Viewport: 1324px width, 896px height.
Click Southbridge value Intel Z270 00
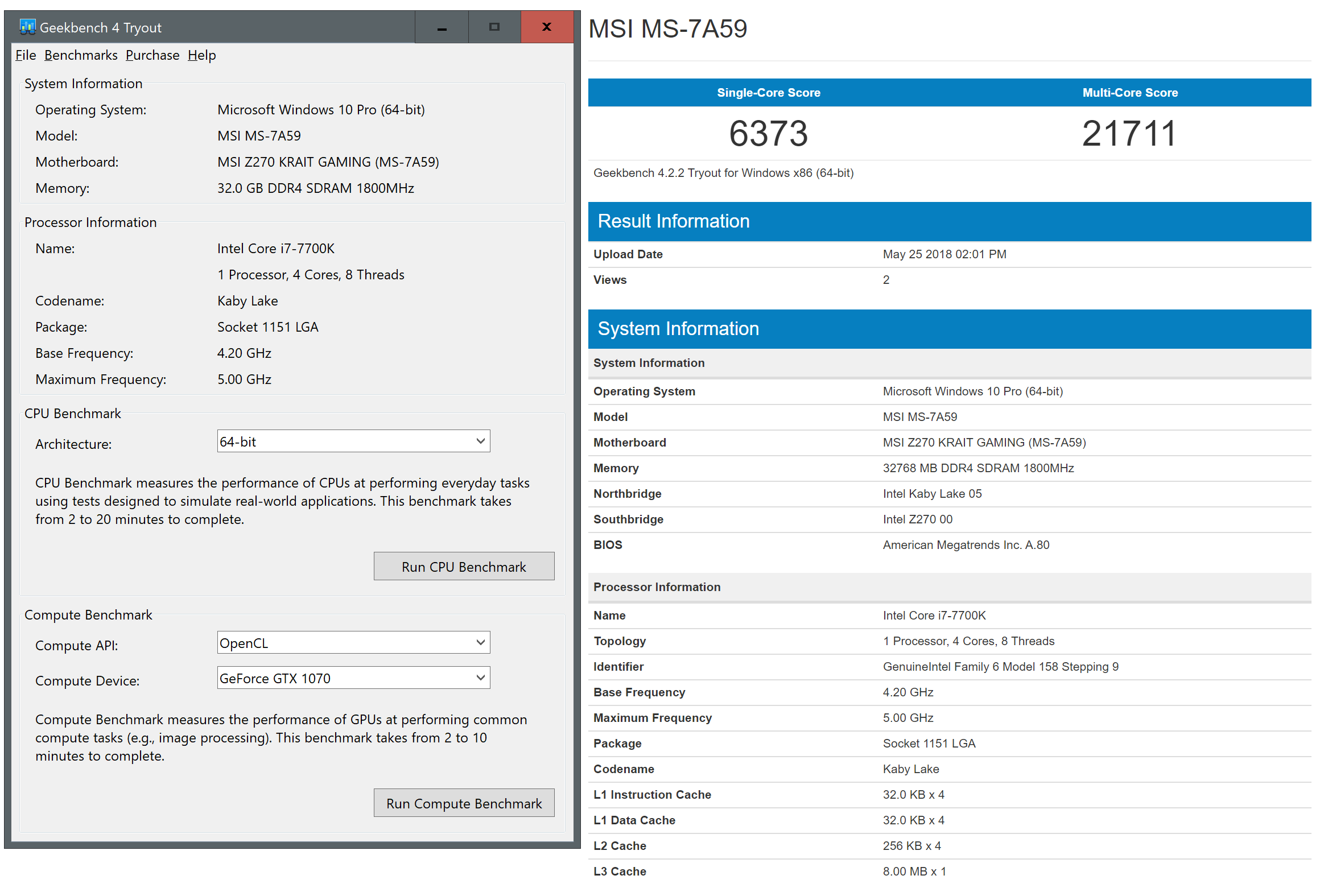pos(918,520)
